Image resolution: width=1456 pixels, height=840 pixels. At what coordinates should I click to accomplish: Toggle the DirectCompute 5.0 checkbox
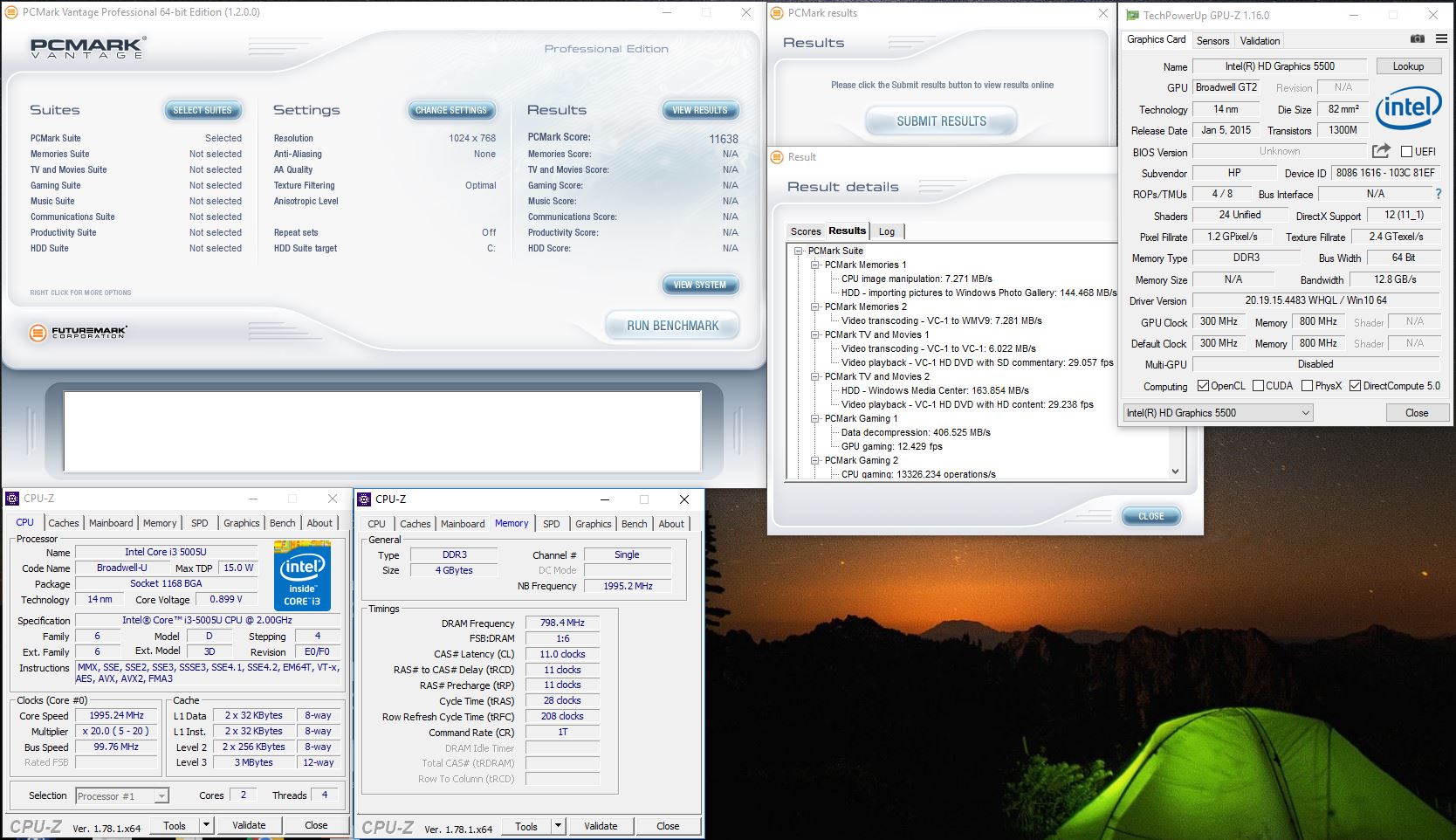click(1355, 385)
